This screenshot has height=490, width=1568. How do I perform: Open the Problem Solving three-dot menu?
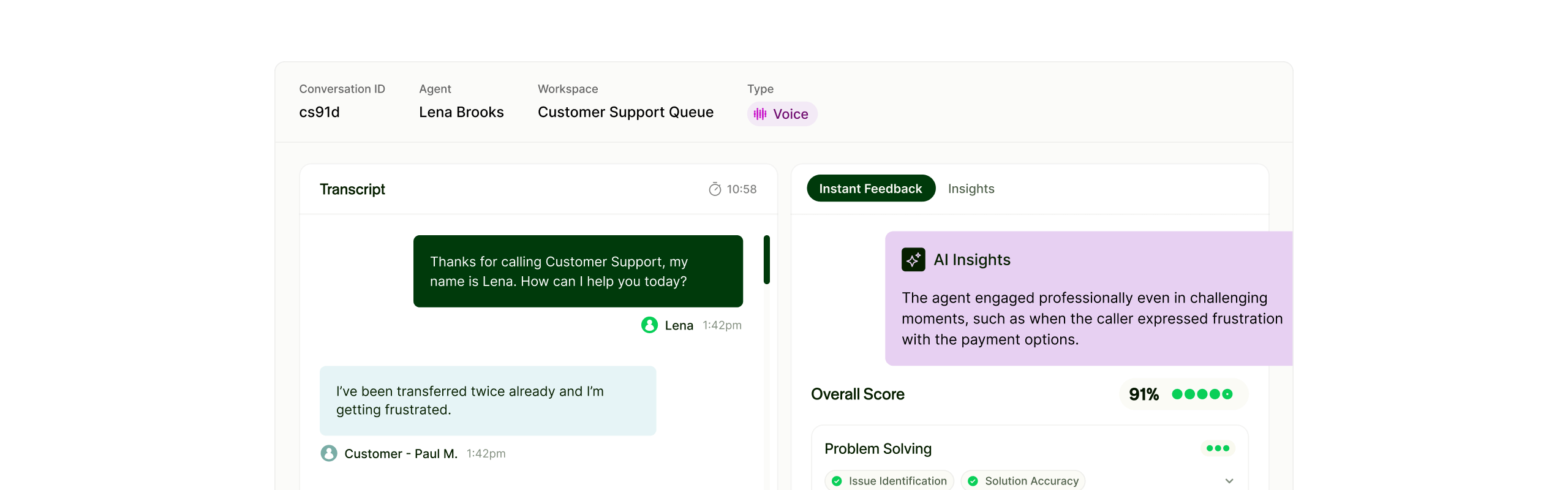pyautogui.click(x=1218, y=448)
